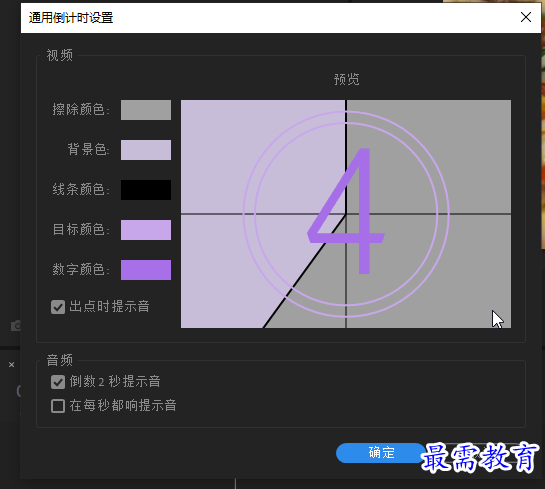Click the countdown preview image

[x=346, y=214]
